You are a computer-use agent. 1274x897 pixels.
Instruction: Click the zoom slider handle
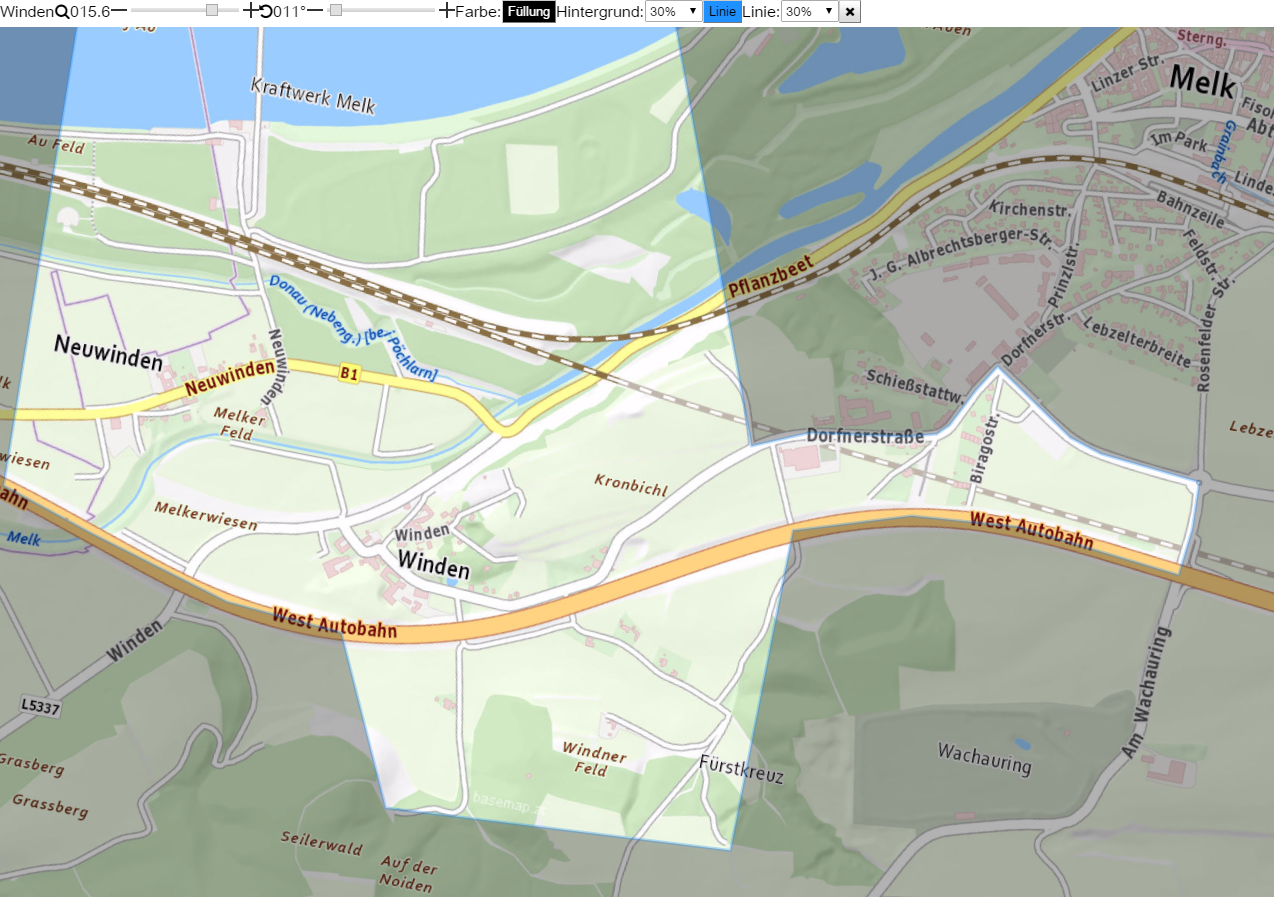(x=212, y=10)
